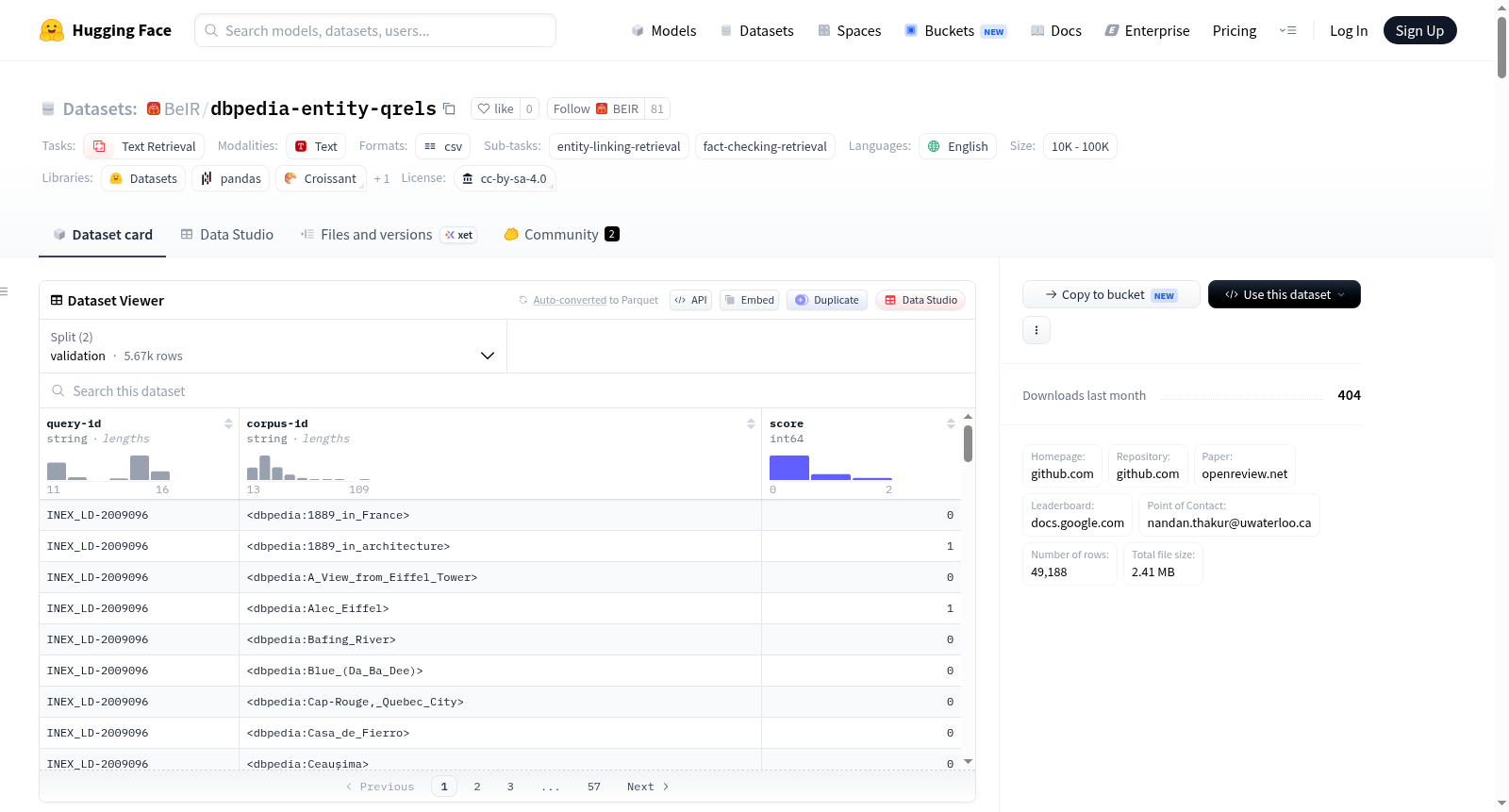Click the heart like button
The height and width of the screenshot is (812, 1509).
[495, 108]
